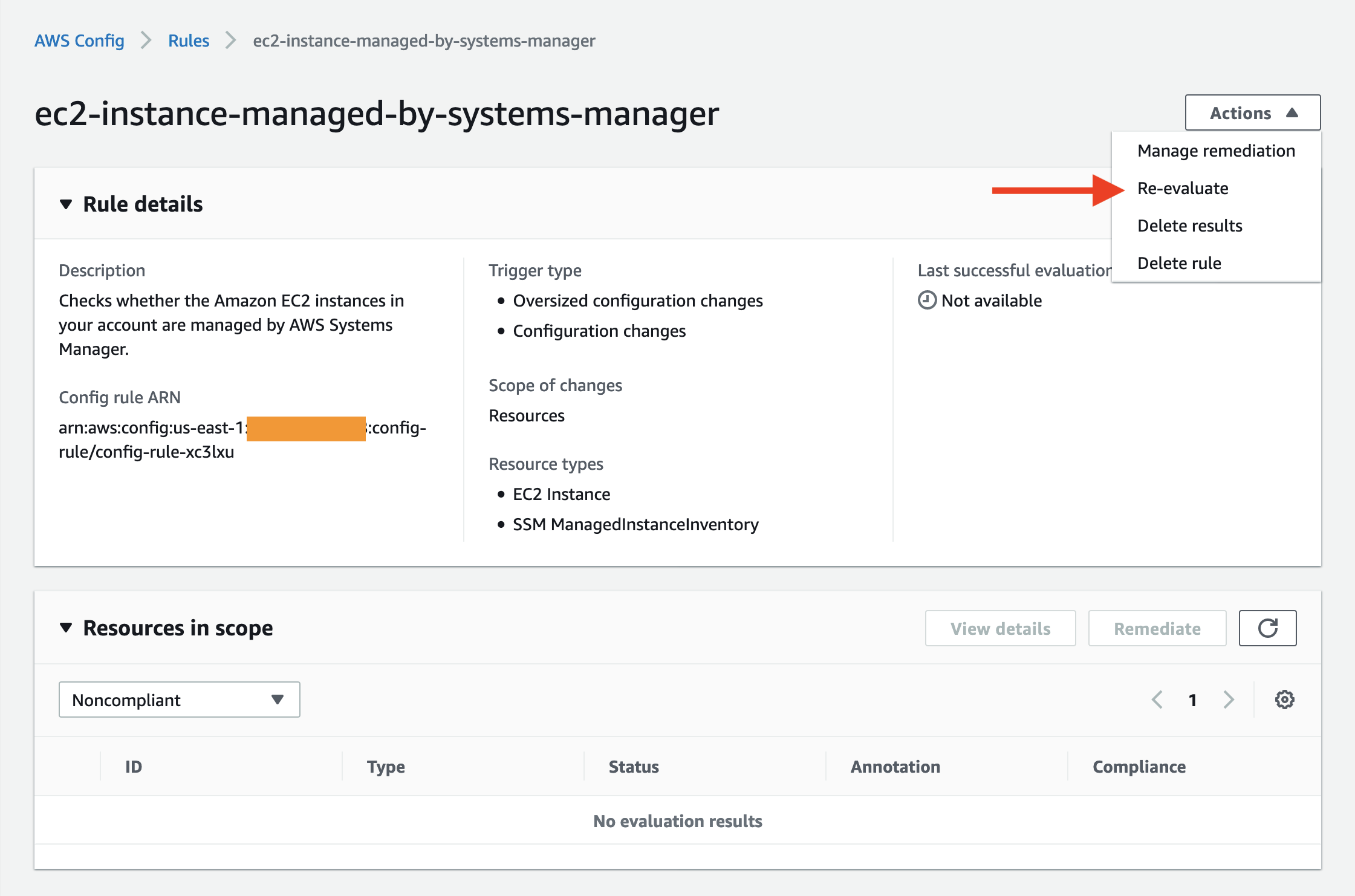Click the 'Resources' scope of changes value
The height and width of the screenshot is (896, 1355).
pyautogui.click(x=526, y=415)
